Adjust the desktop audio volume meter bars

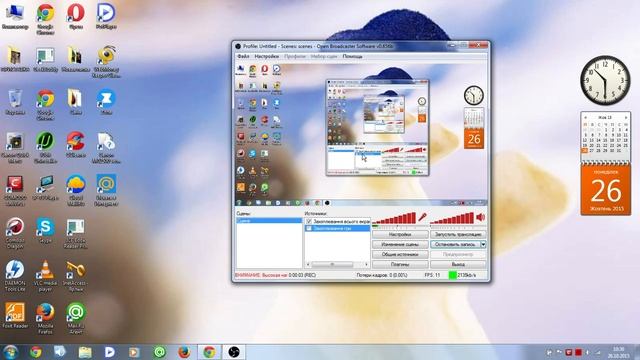tap(453, 218)
